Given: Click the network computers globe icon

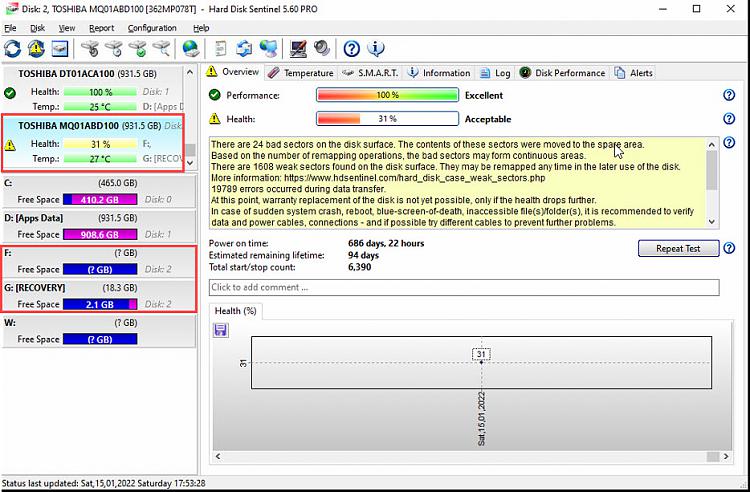Looking at the screenshot, I should pos(268,48).
